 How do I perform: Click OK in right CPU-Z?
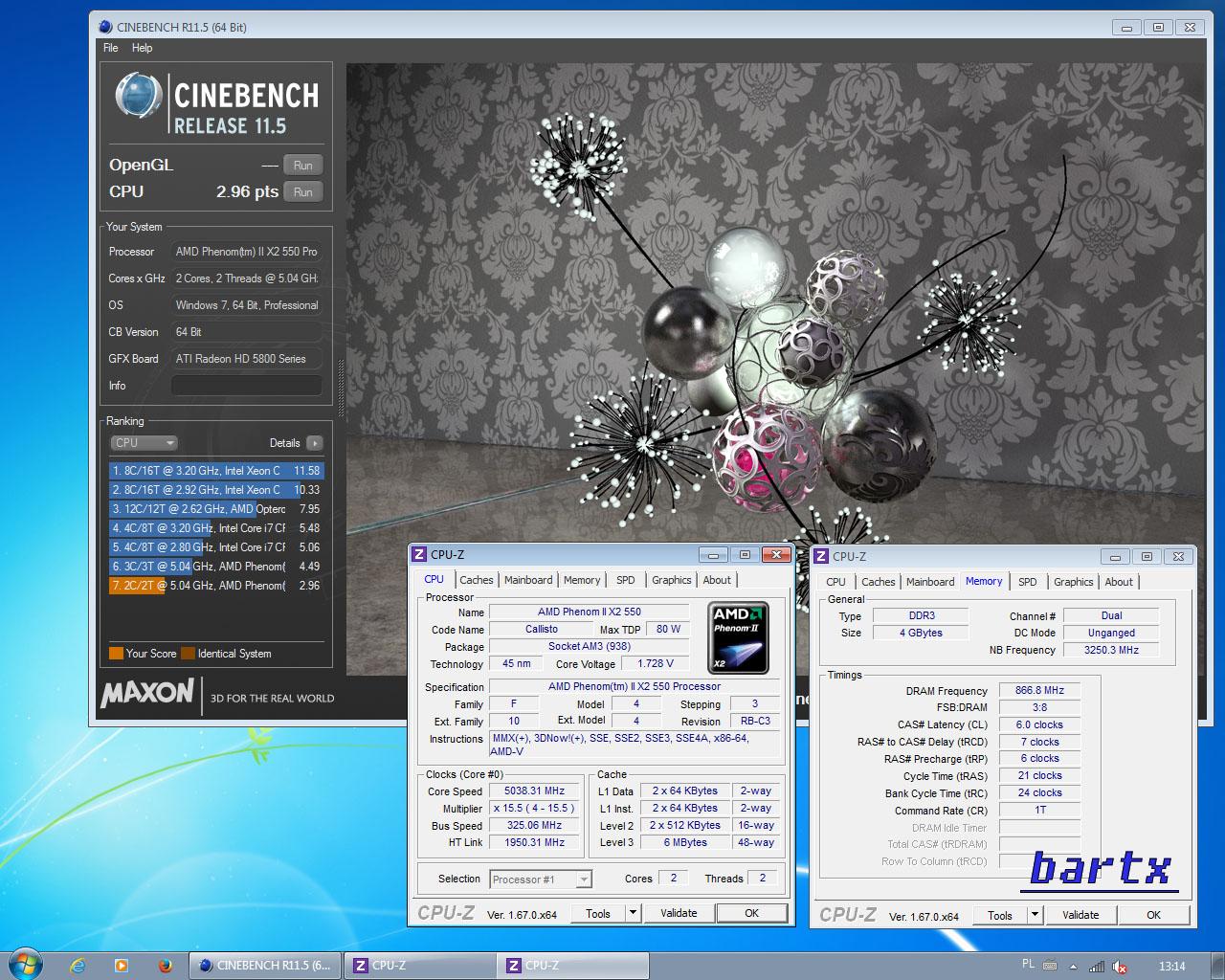coord(1153,915)
